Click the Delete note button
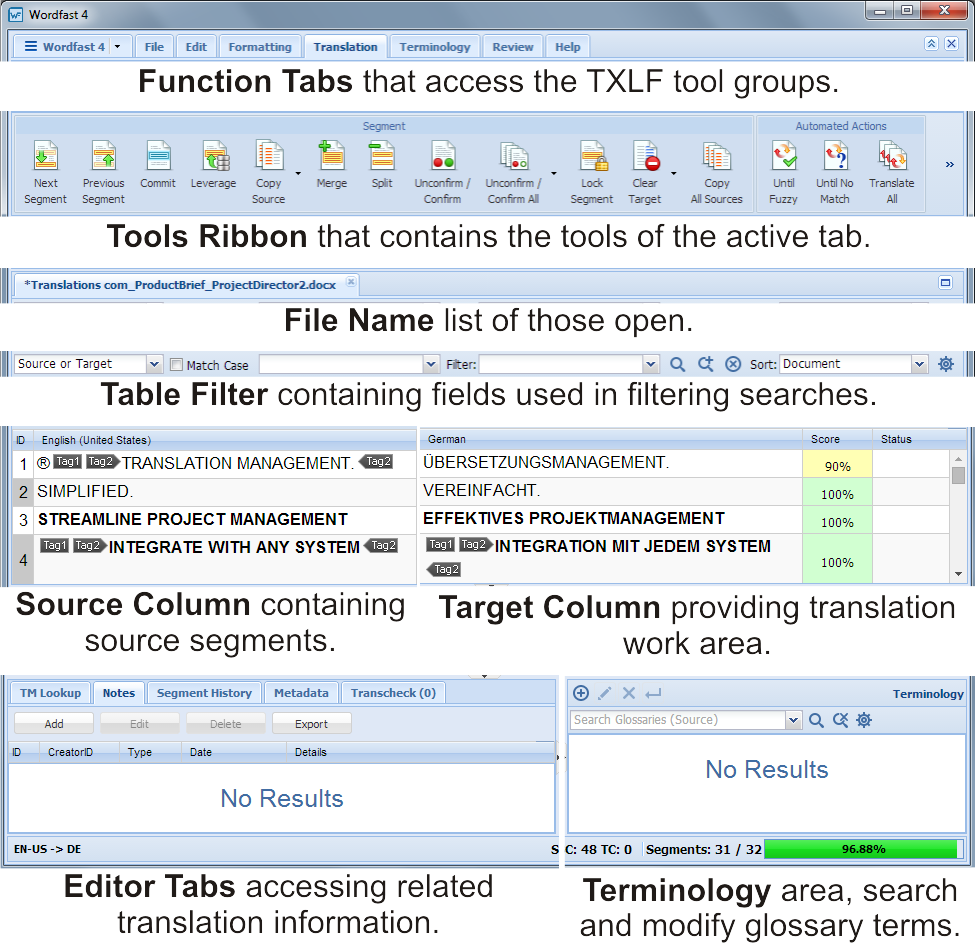Screen dimensions: 975x943 tap(225, 724)
